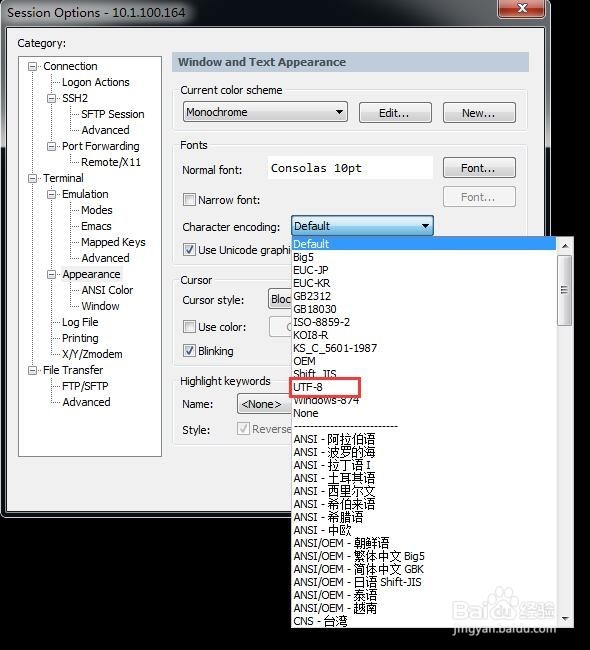Enable the Narrow font checkbox
Screen dimensions: 590x650
[189, 200]
